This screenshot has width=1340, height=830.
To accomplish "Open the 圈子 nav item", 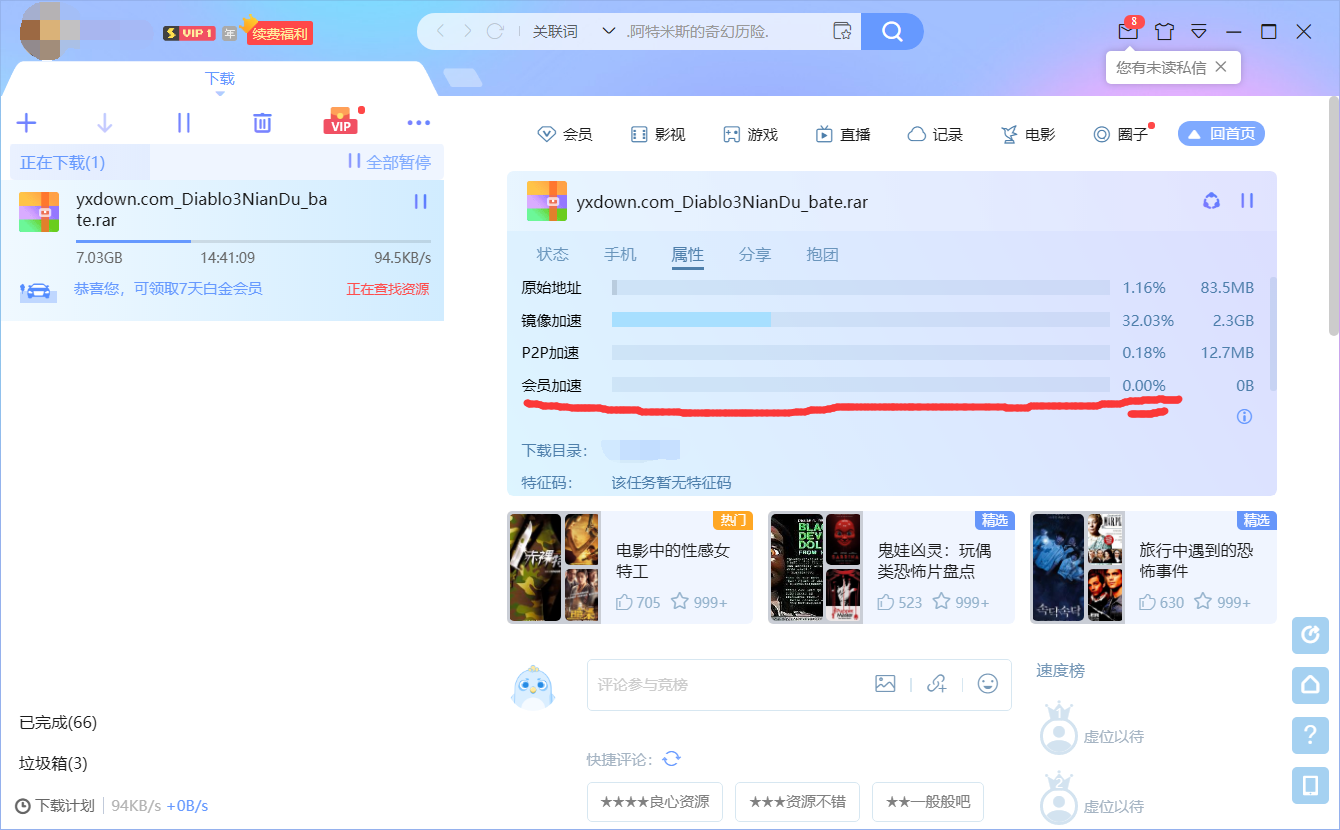I will pyautogui.click(x=1121, y=134).
